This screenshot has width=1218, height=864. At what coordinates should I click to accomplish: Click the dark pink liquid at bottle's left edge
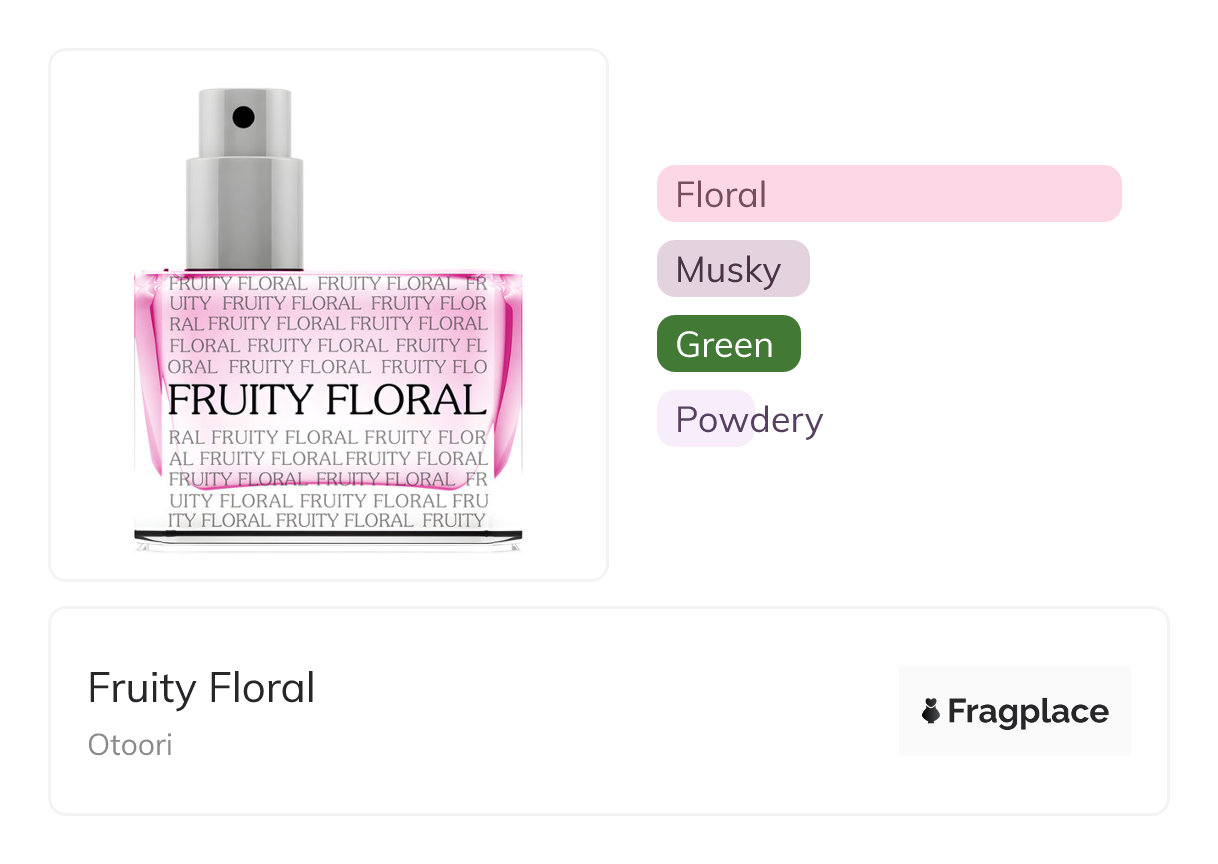[x=148, y=370]
